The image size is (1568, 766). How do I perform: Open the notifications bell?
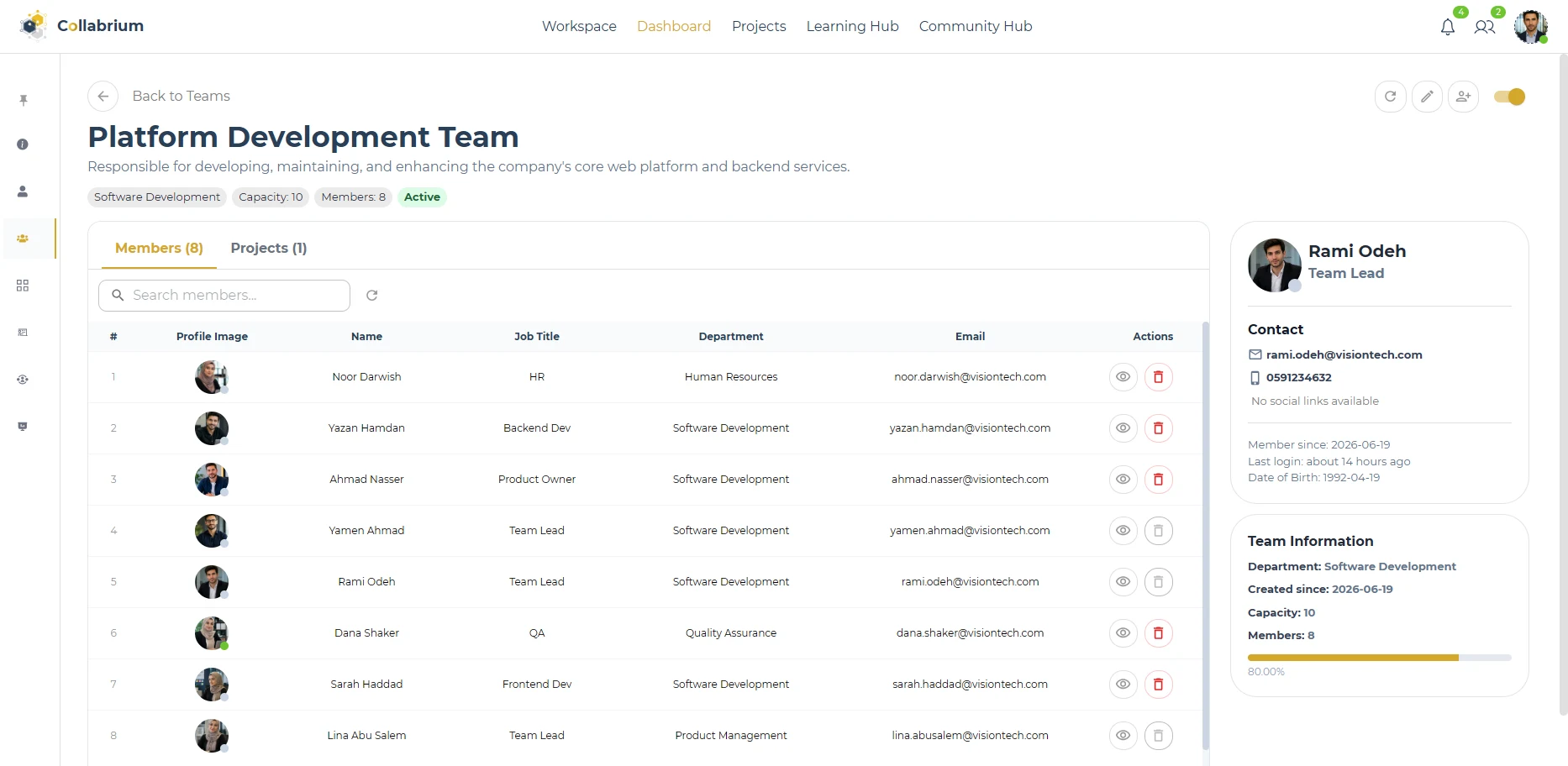pyautogui.click(x=1447, y=27)
